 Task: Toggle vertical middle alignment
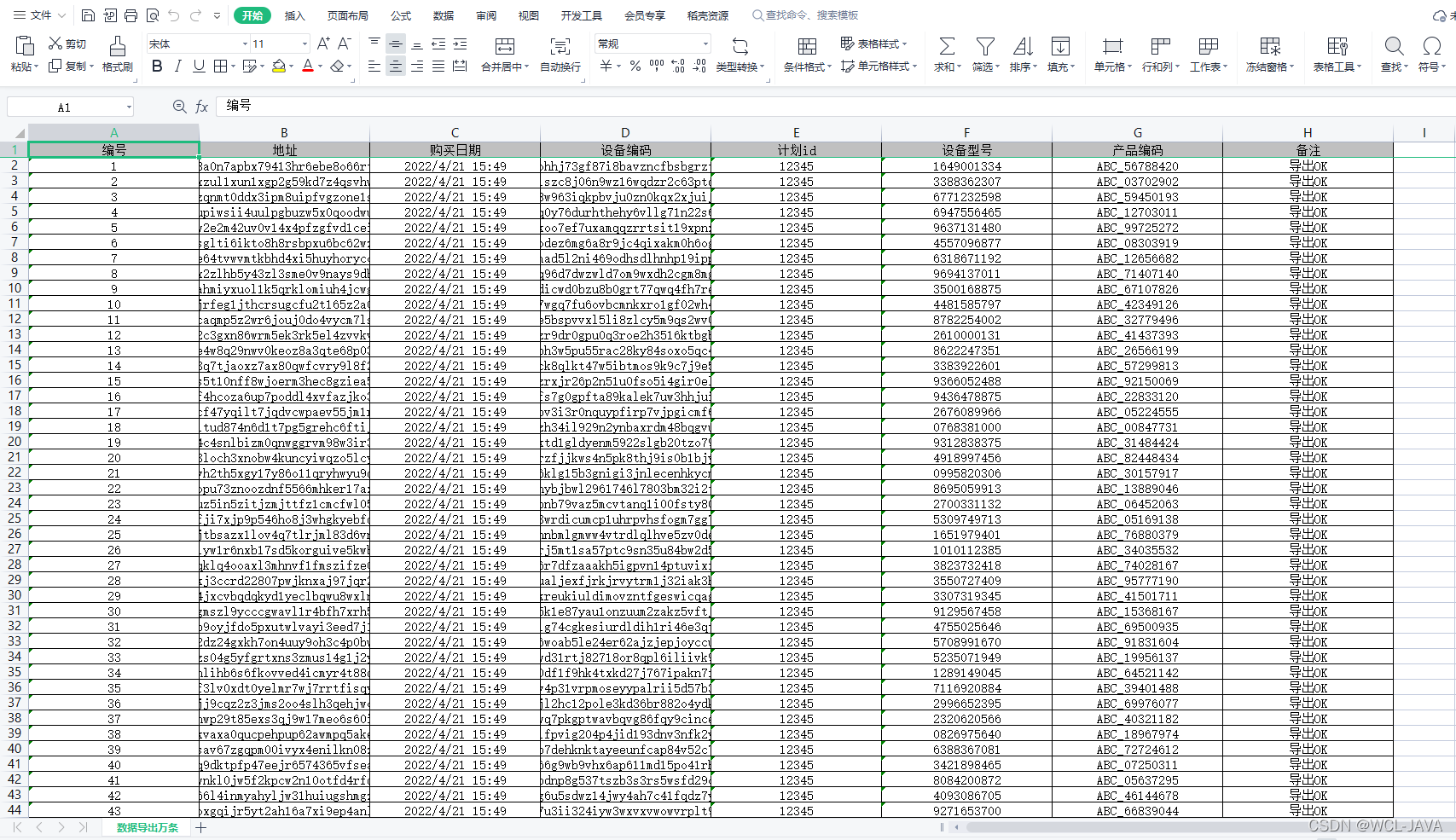click(x=396, y=43)
